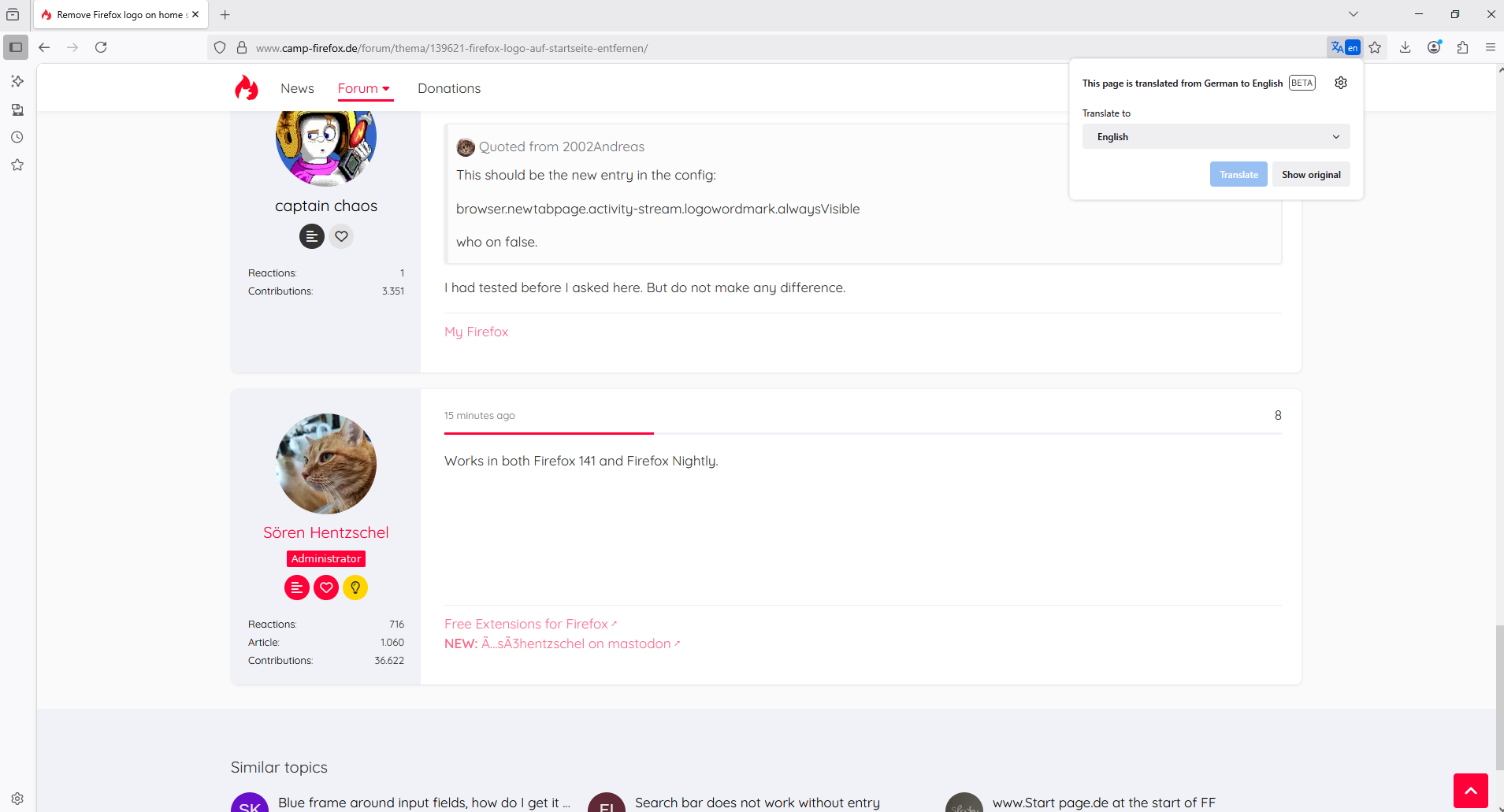Viewport: 1504px width, 812px height.
Task: View Sören Hentzschel's red heart icon
Action: click(326, 588)
